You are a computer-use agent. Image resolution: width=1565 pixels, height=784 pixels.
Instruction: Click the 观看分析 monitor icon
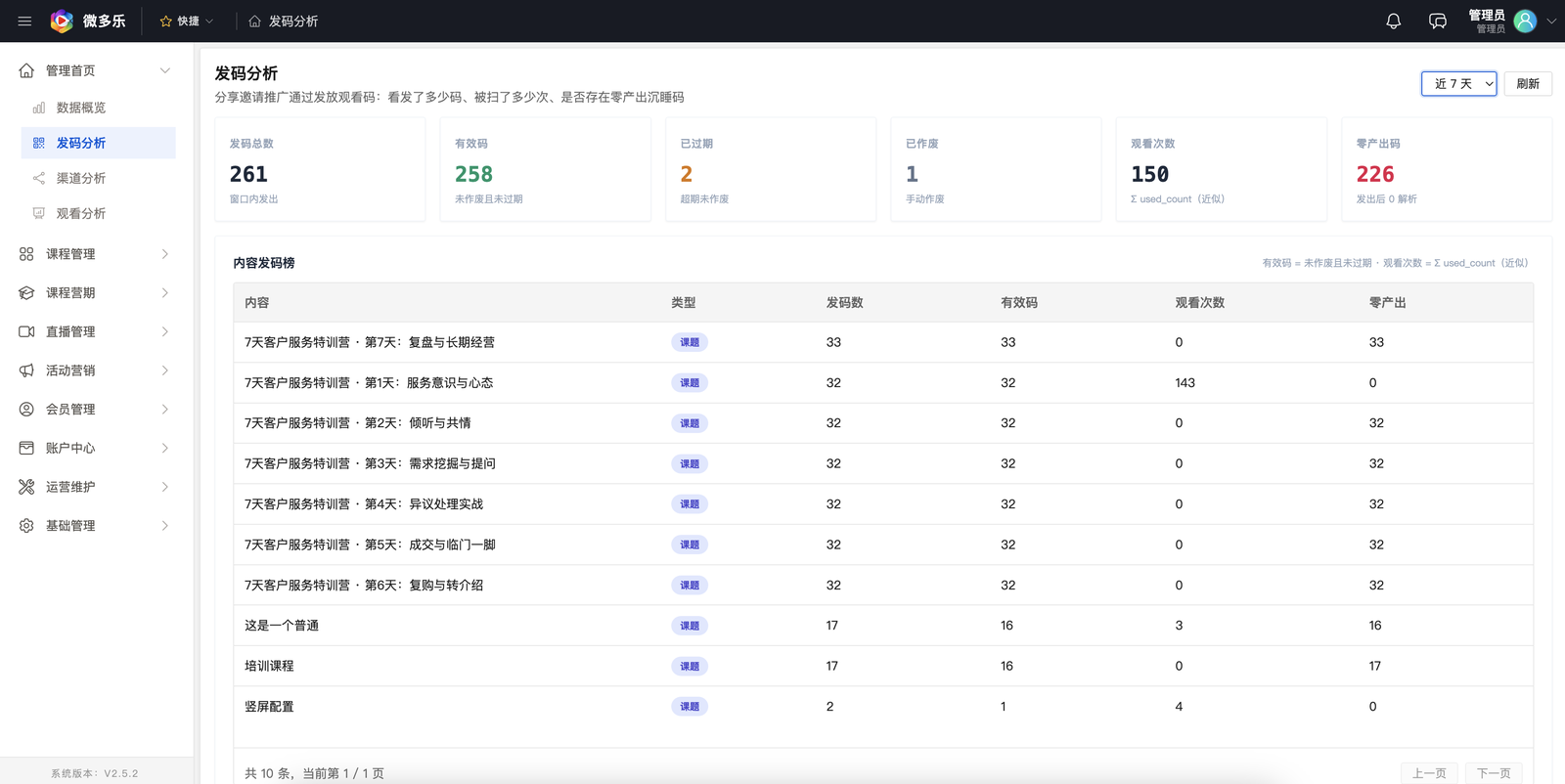click(39, 213)
